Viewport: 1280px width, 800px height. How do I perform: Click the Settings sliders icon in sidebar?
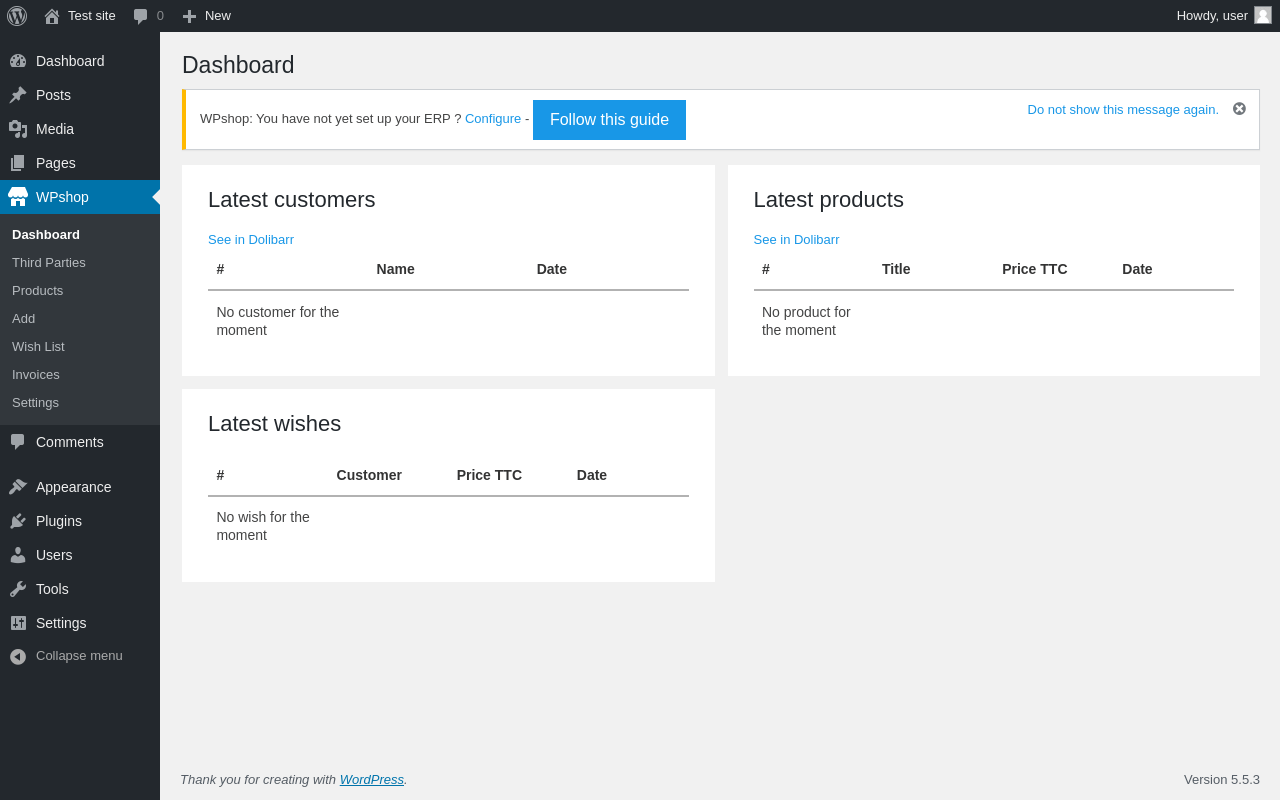coord(18,623)
